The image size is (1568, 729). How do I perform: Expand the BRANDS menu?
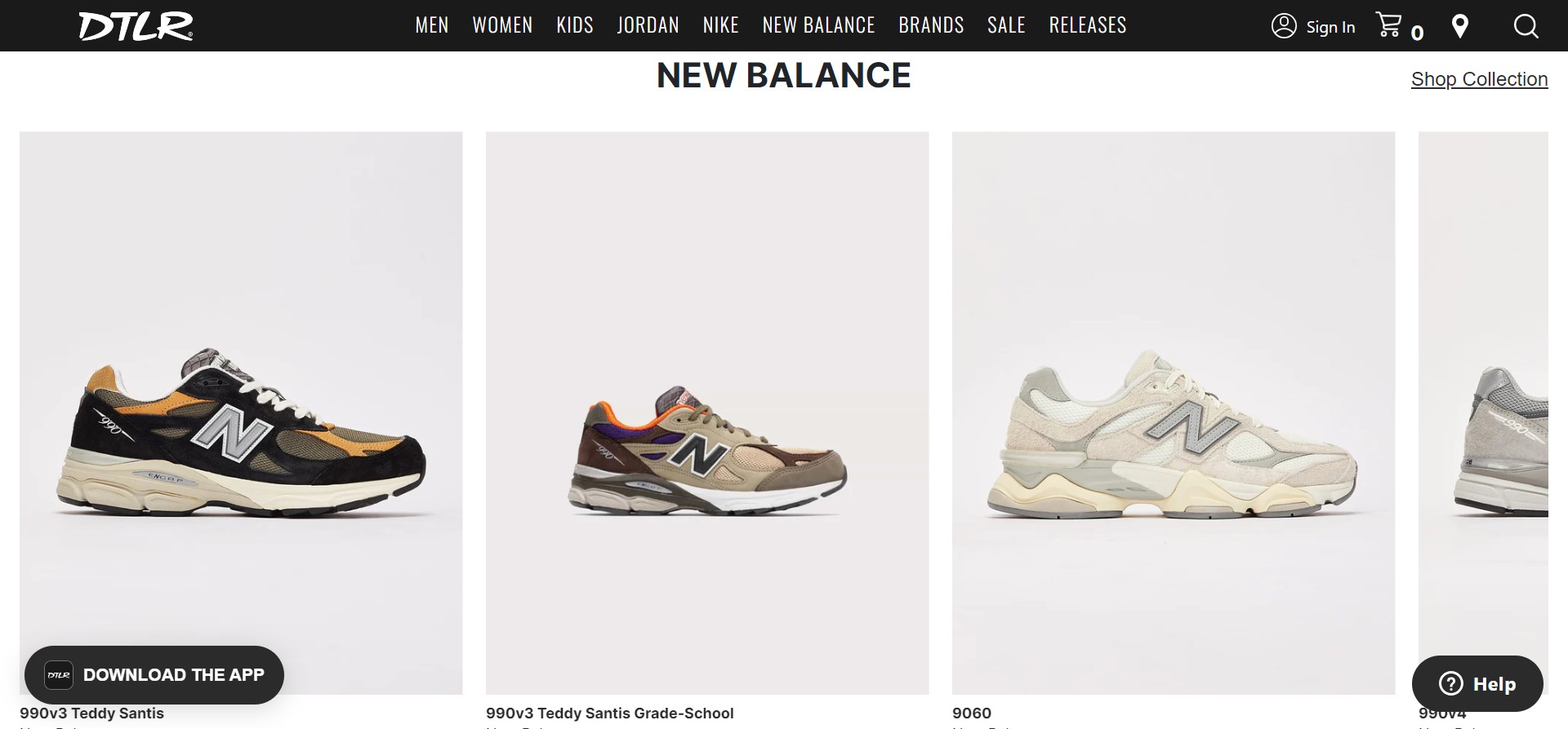click(x=931, y=25)
